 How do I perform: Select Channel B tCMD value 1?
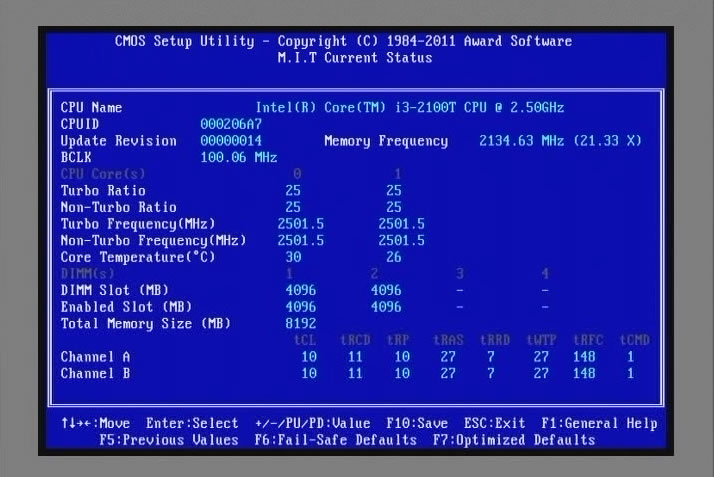(631, 374)
